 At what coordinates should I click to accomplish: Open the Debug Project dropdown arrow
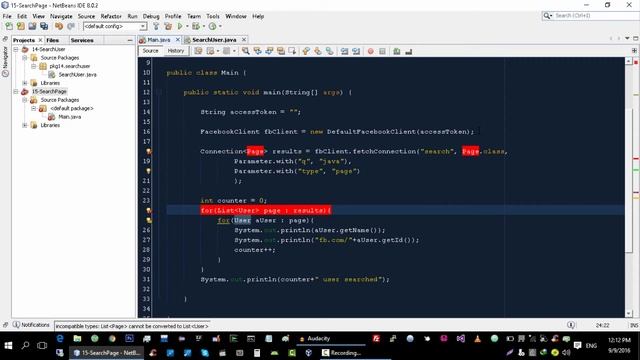[x=204, y=26]
